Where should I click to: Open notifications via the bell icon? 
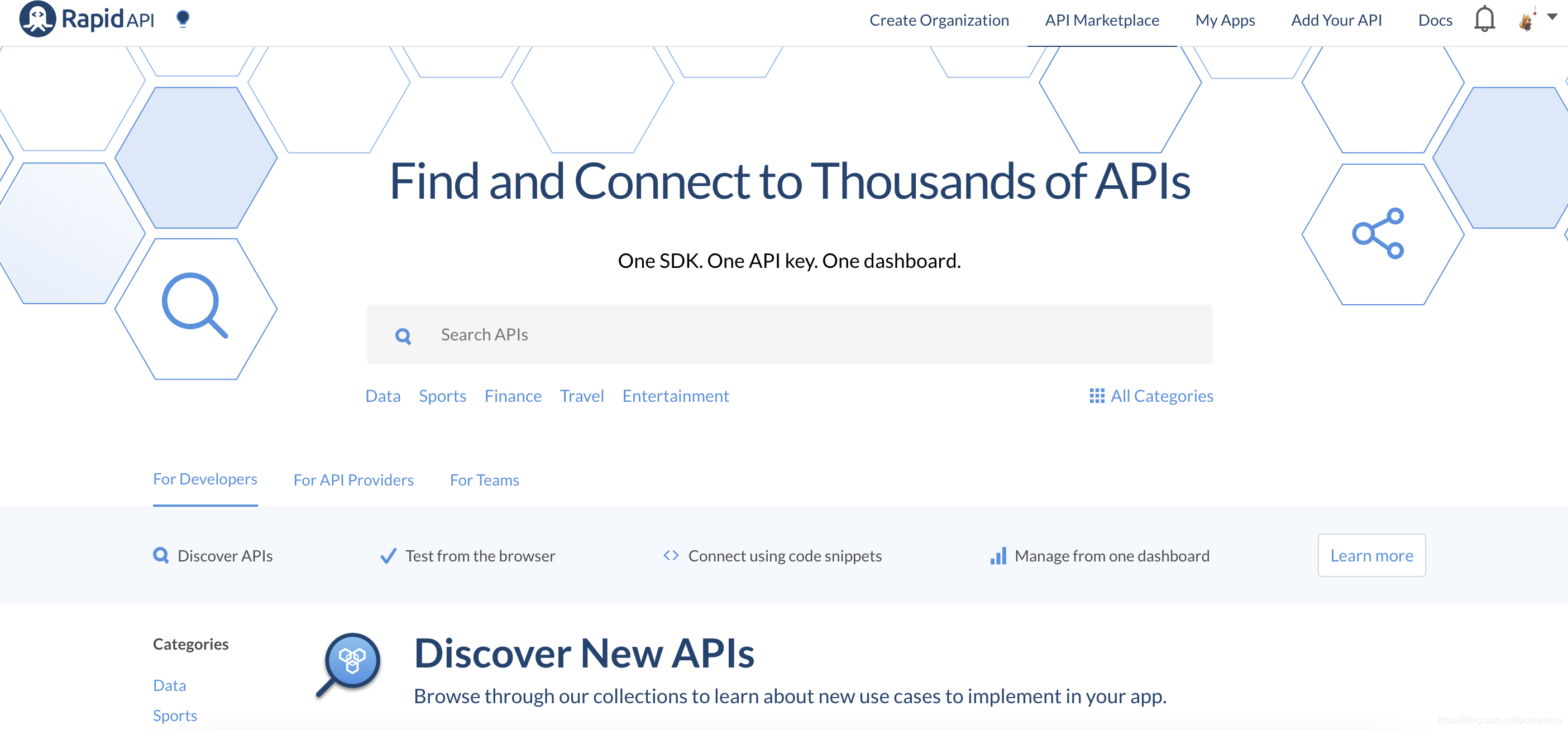pos(1485,19)
